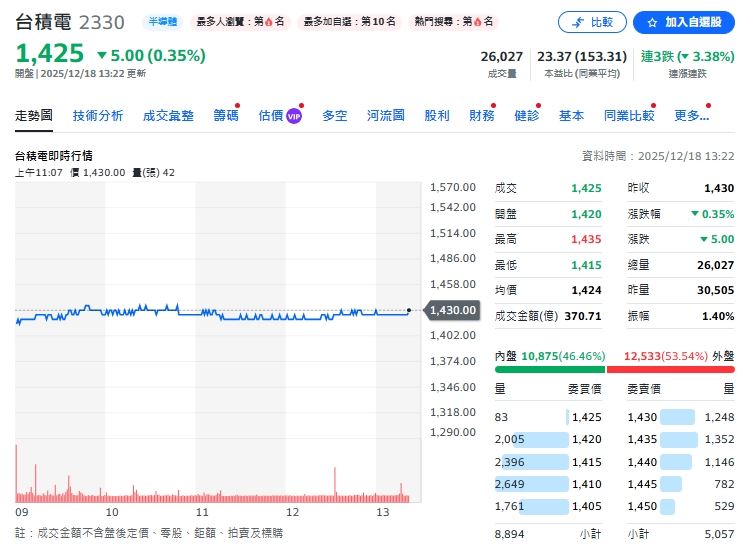Screen dimensions: 746x547
Task: Click the 本益比 23.37 (153.31) value
Action: pos(582,57)
